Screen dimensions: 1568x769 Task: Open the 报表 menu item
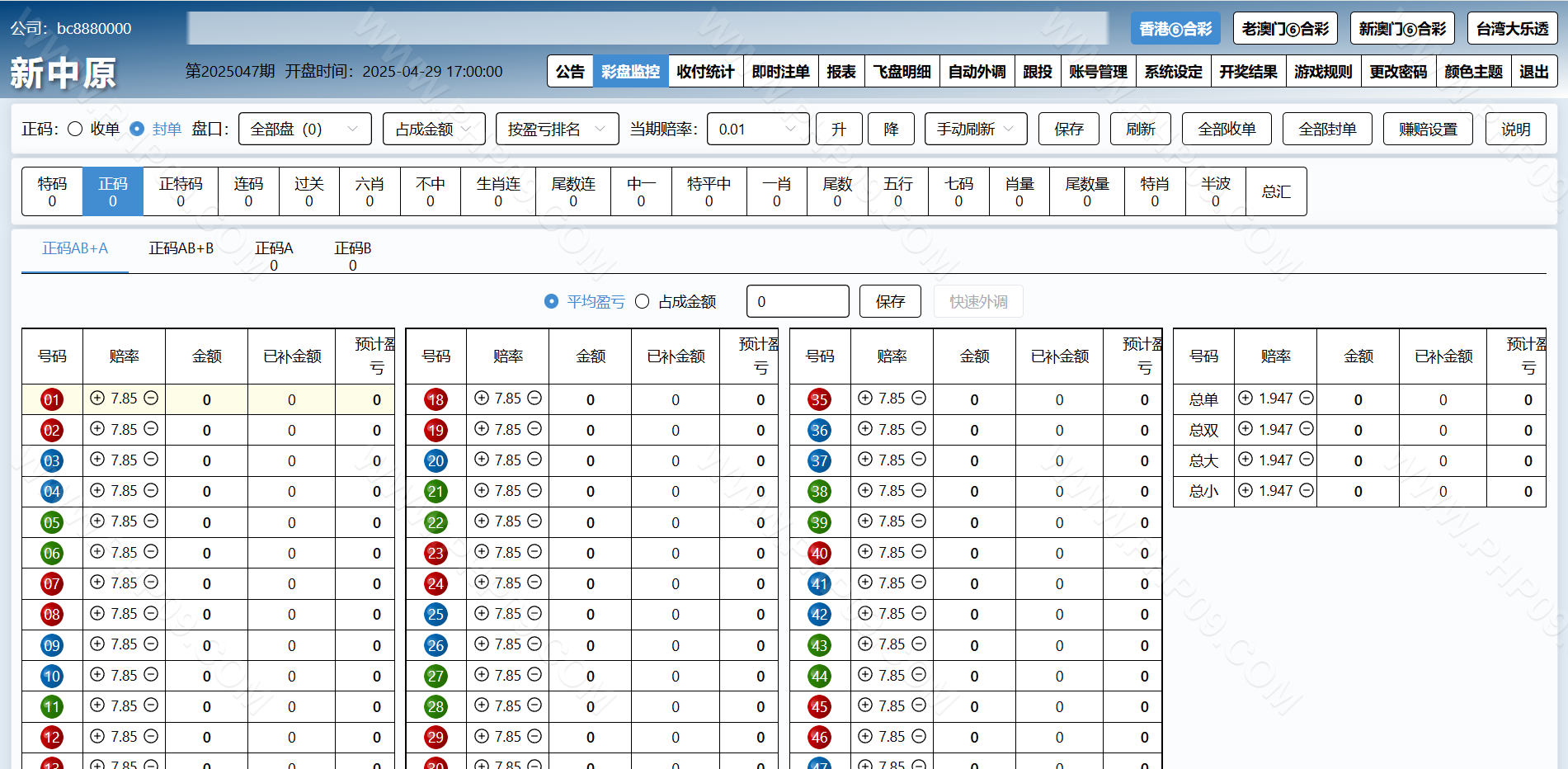point(841,72)
